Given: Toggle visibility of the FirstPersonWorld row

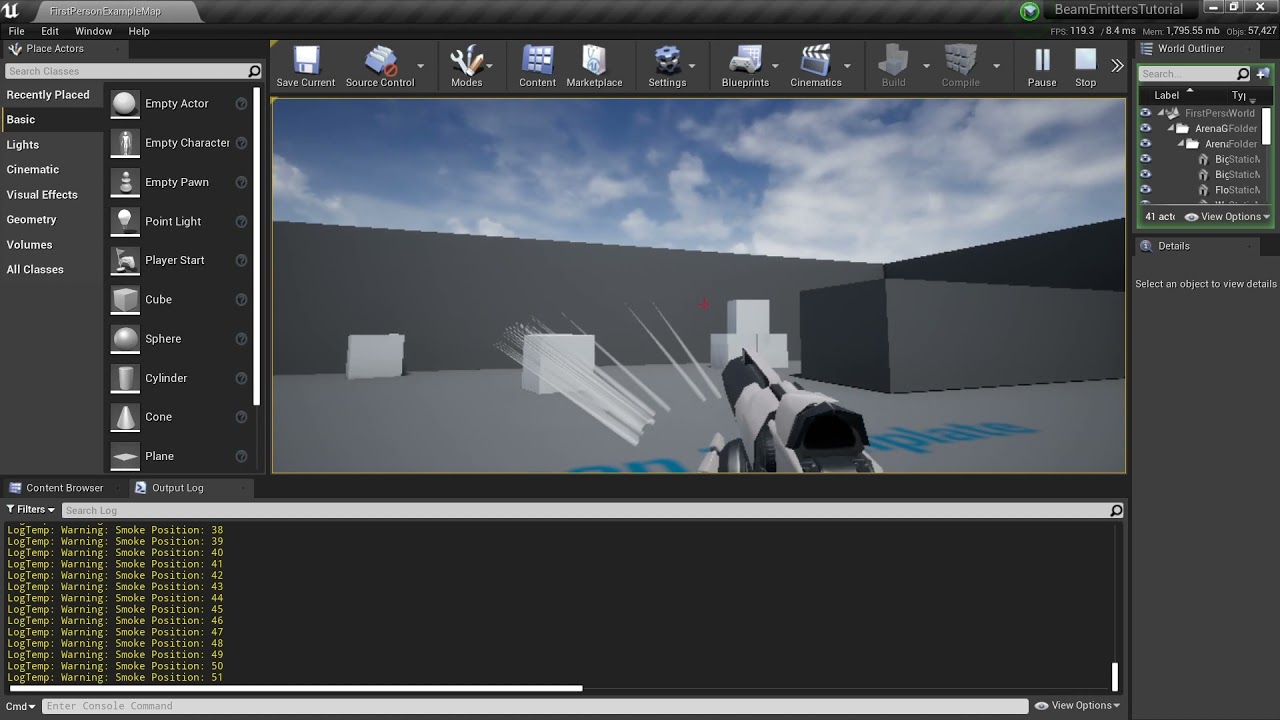Looking at the screenshot, I should click(1146, 113).
